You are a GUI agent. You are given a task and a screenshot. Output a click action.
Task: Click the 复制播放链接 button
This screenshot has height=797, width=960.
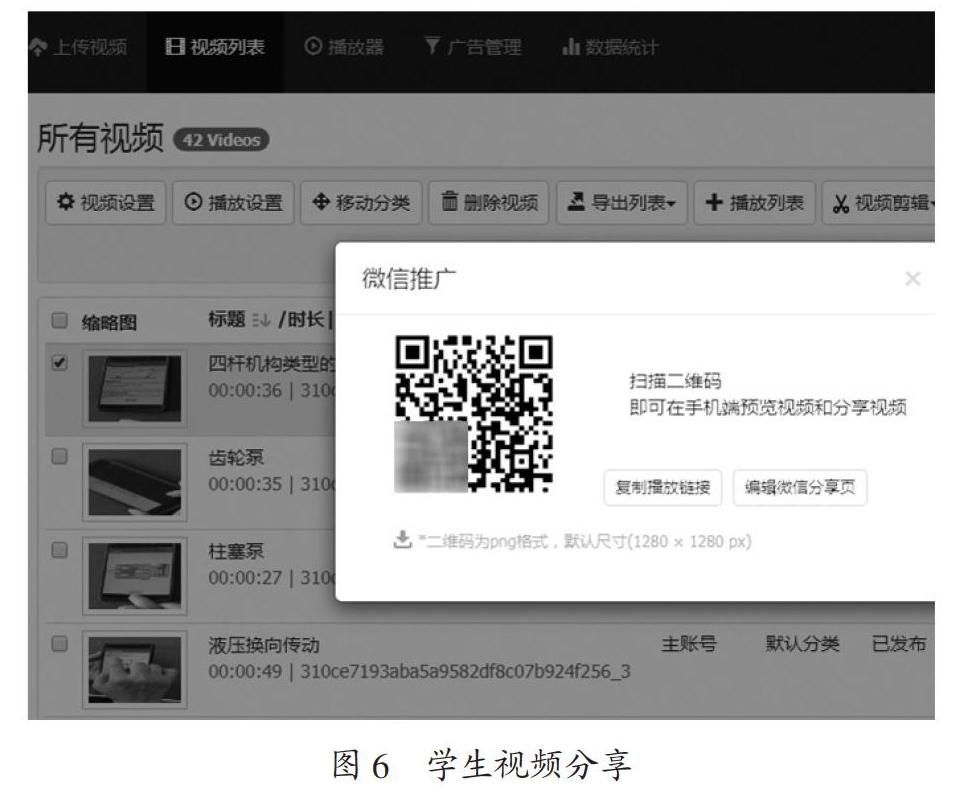662,487
